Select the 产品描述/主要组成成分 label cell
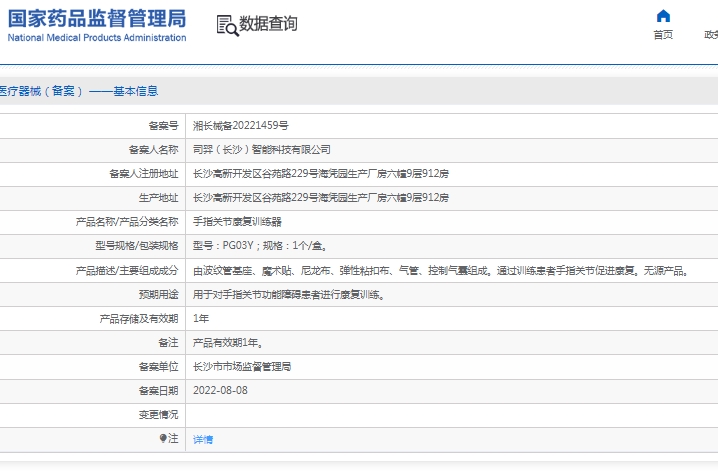 pyautogui.click(x=92, y=271)
